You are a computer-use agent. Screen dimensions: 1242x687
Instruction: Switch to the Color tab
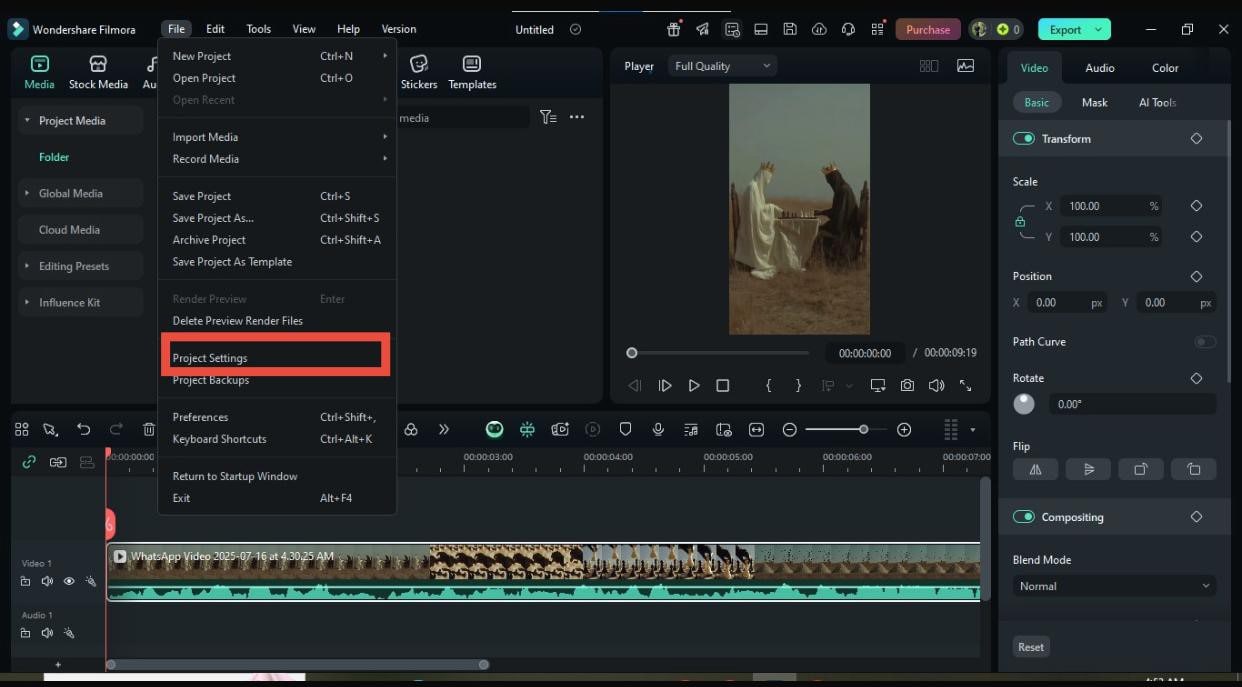pos(1165,68)
